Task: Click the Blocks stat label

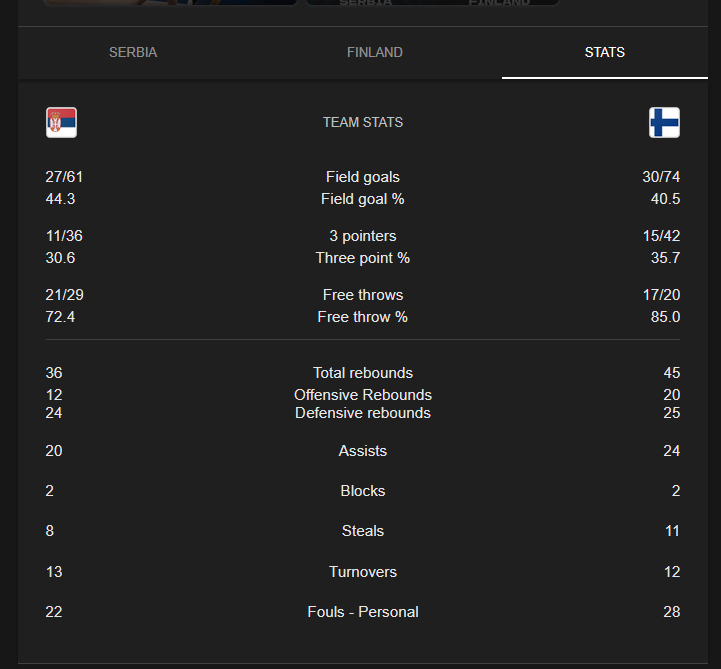Action: tap(363, 491)
